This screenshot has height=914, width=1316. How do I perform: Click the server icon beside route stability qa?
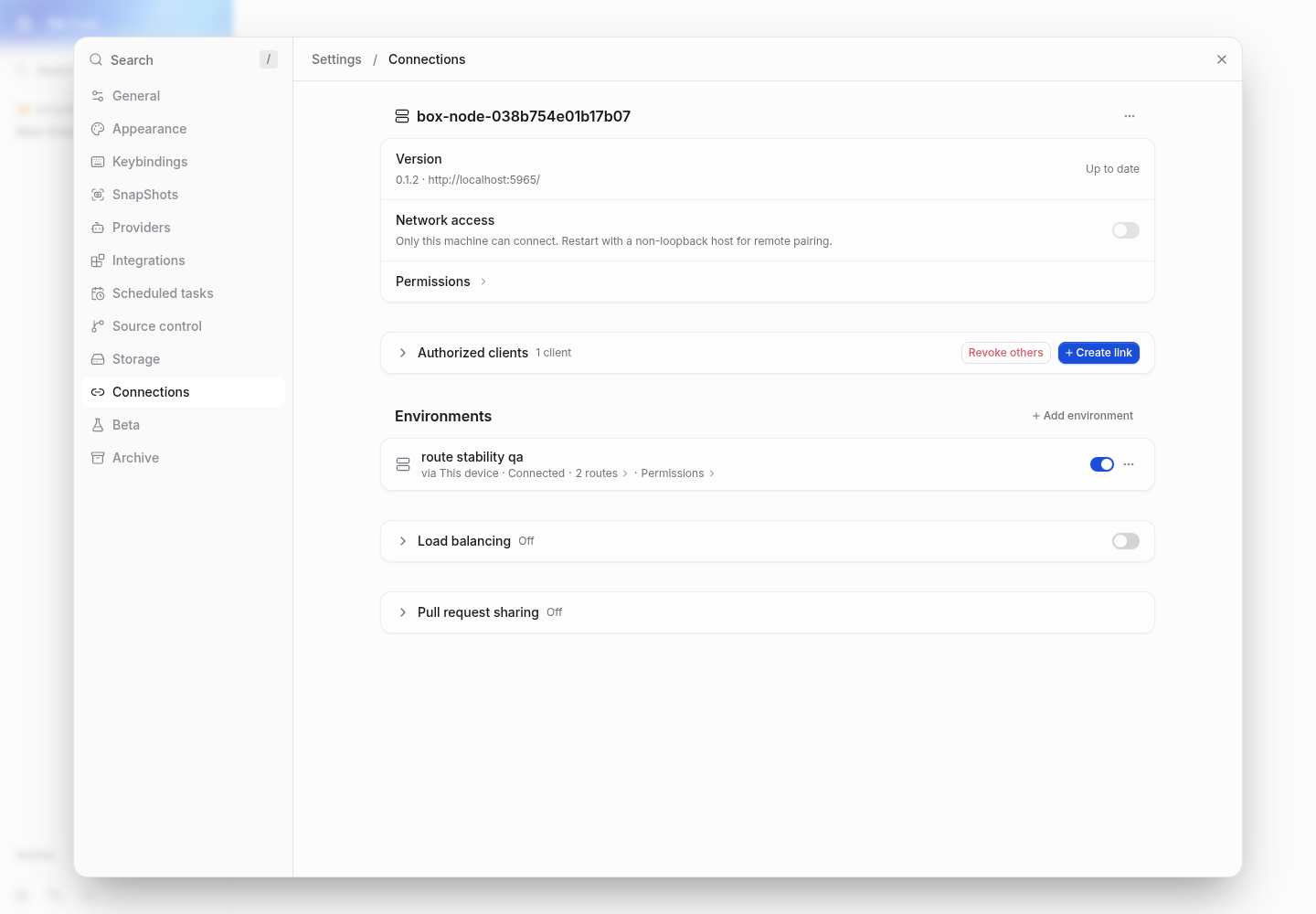tap(403, 464)
